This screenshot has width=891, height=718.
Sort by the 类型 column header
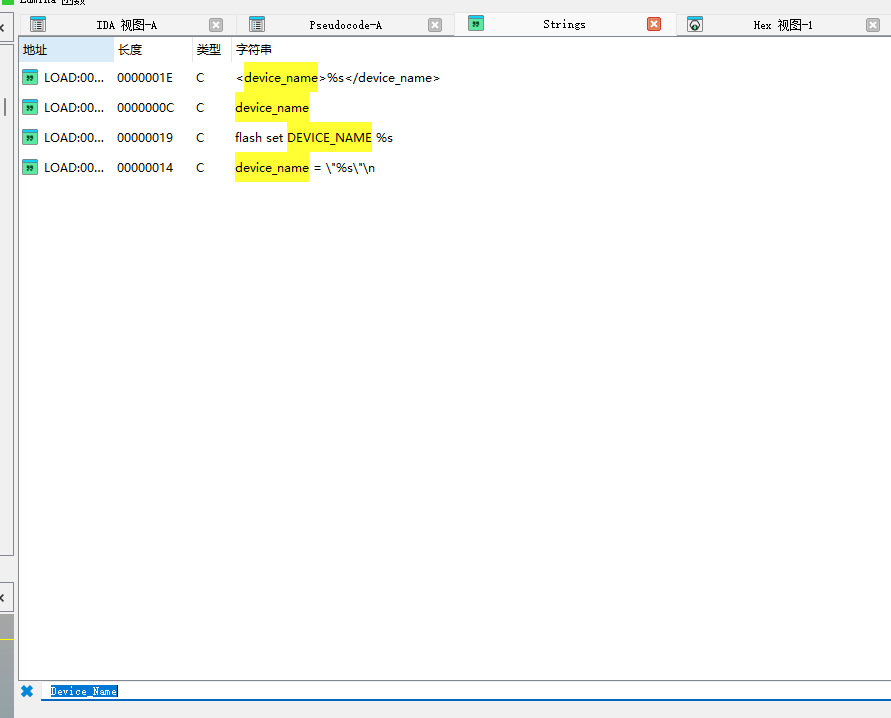pos(208,49)
